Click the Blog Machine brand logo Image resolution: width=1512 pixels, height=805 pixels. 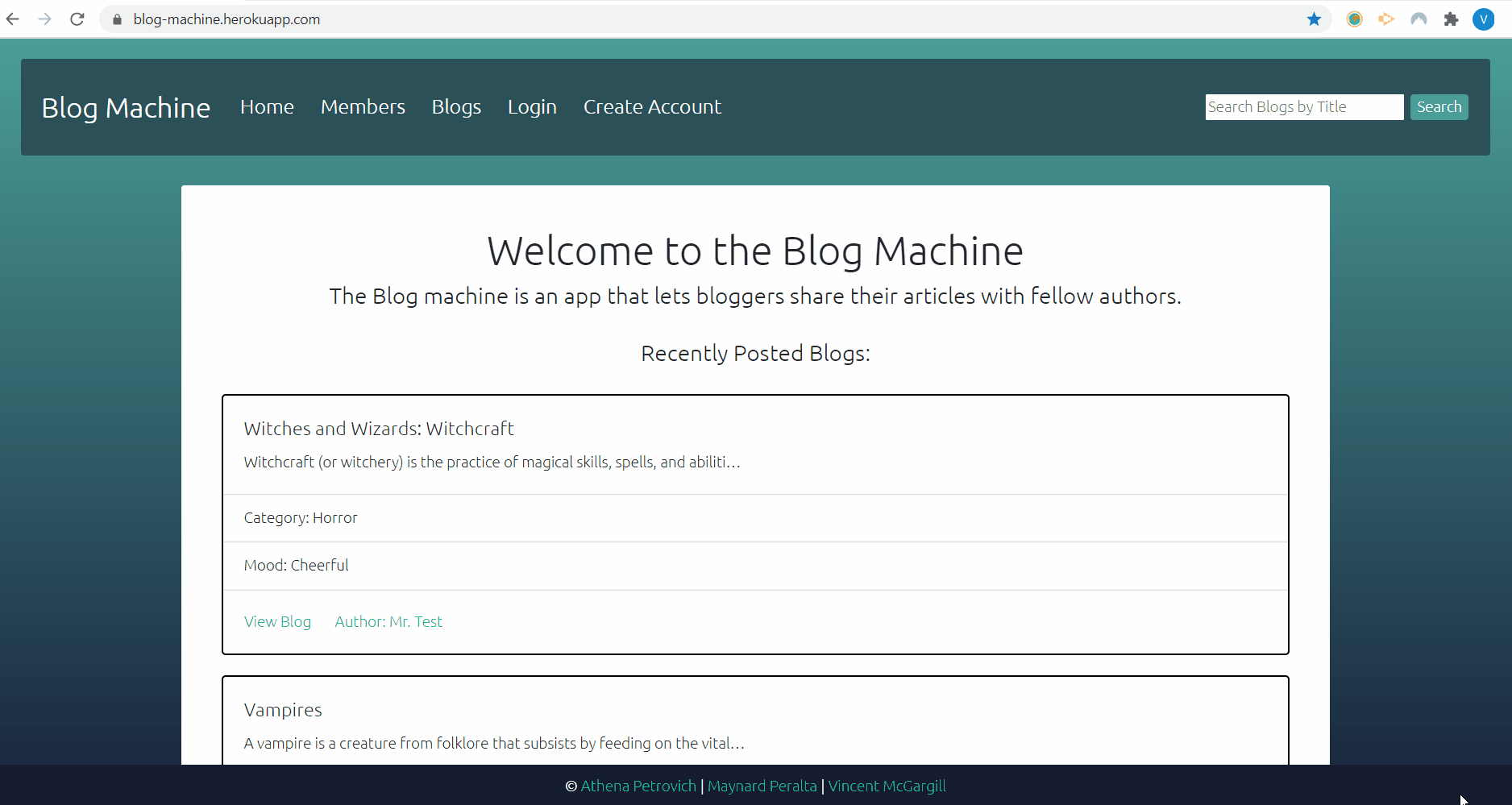coord(126,108)
